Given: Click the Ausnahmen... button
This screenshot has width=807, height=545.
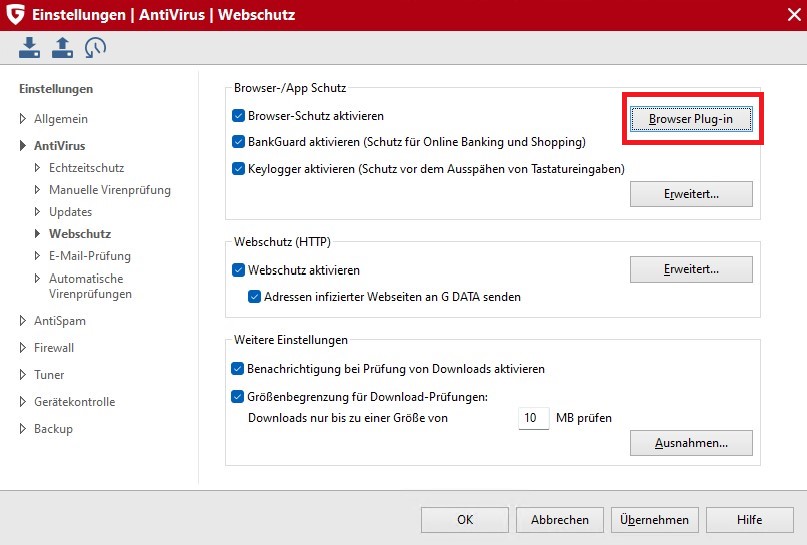Looking at the screenshot, I should pyautogui.click(x=691, y=442).
